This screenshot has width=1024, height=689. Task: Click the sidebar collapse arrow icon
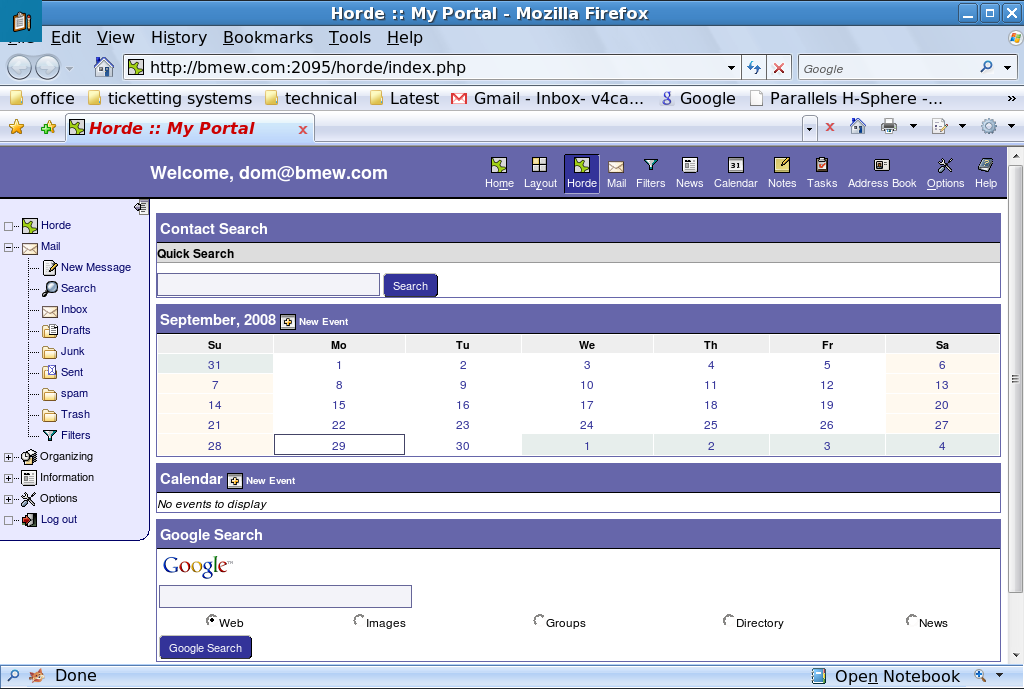tap(141, 207)
